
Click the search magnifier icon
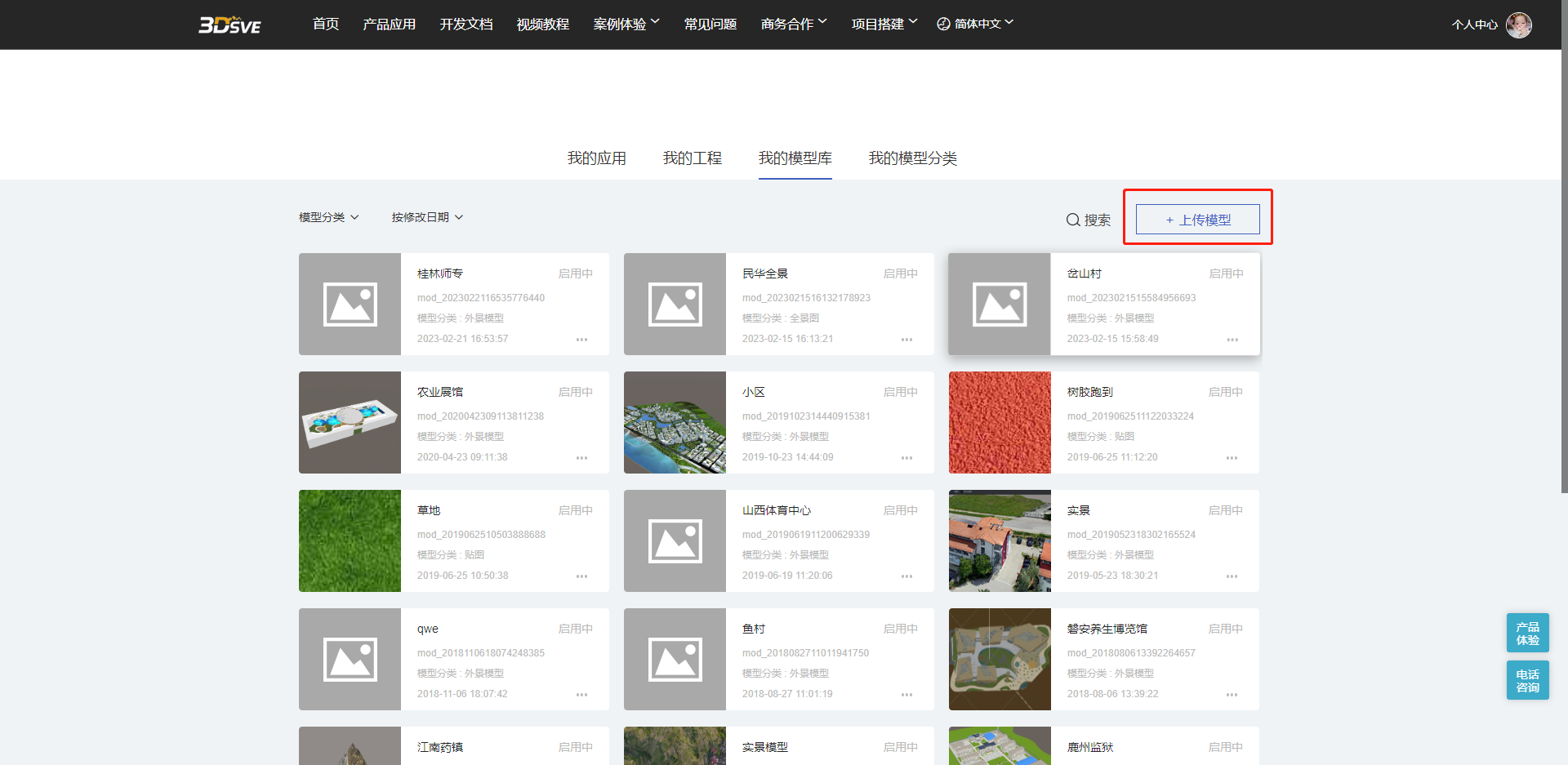pyautogui.click(x=1073, y=220)
